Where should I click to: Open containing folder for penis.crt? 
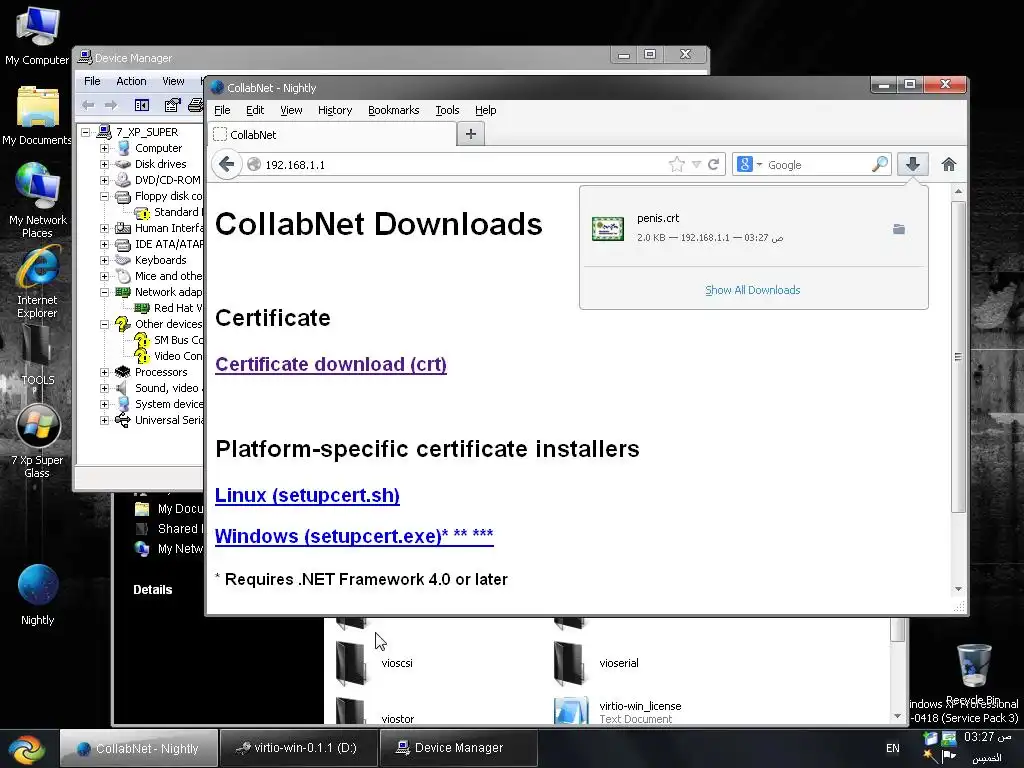tap(899, 229)
